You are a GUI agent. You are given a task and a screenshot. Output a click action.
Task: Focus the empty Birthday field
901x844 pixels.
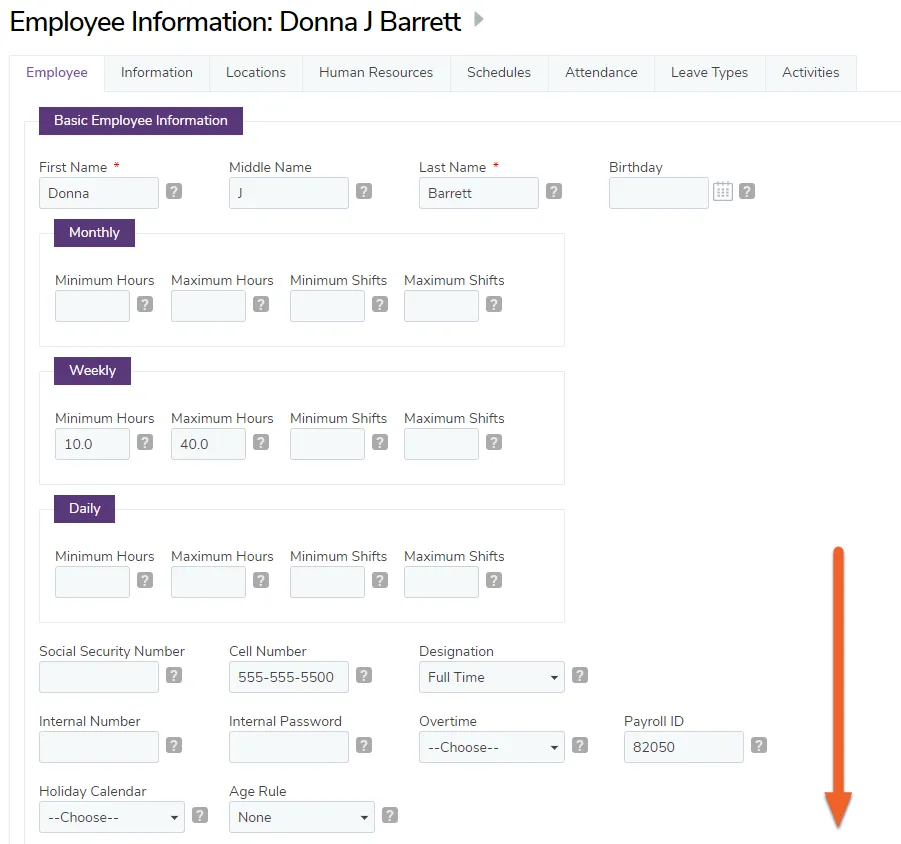coord(659,193)
